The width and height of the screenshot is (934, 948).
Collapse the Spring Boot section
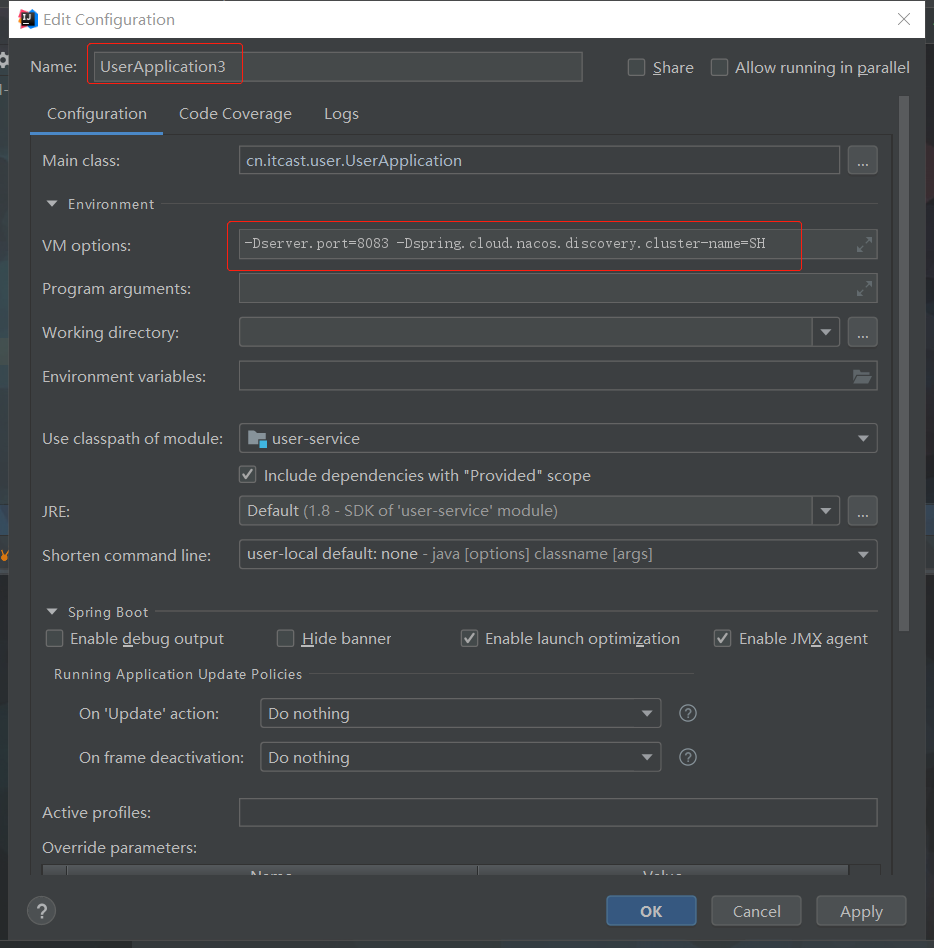click(52, 612)
